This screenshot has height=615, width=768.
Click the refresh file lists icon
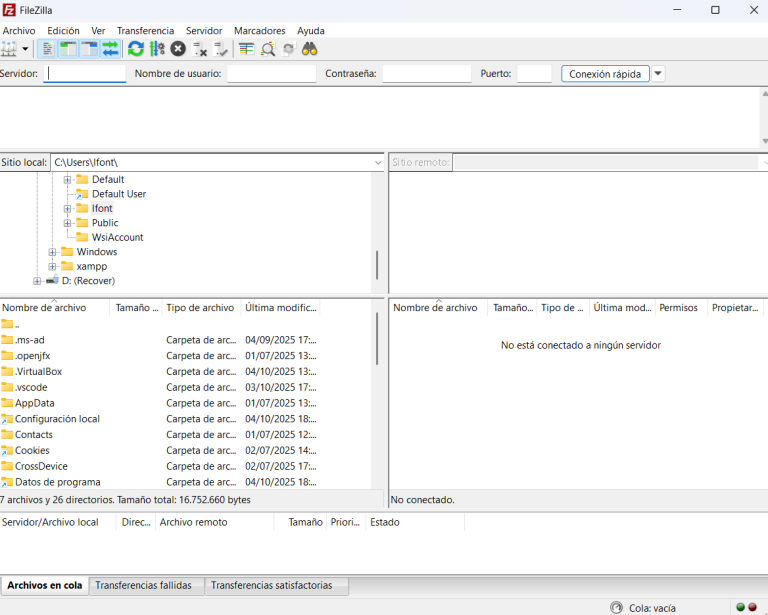[136, 49]
